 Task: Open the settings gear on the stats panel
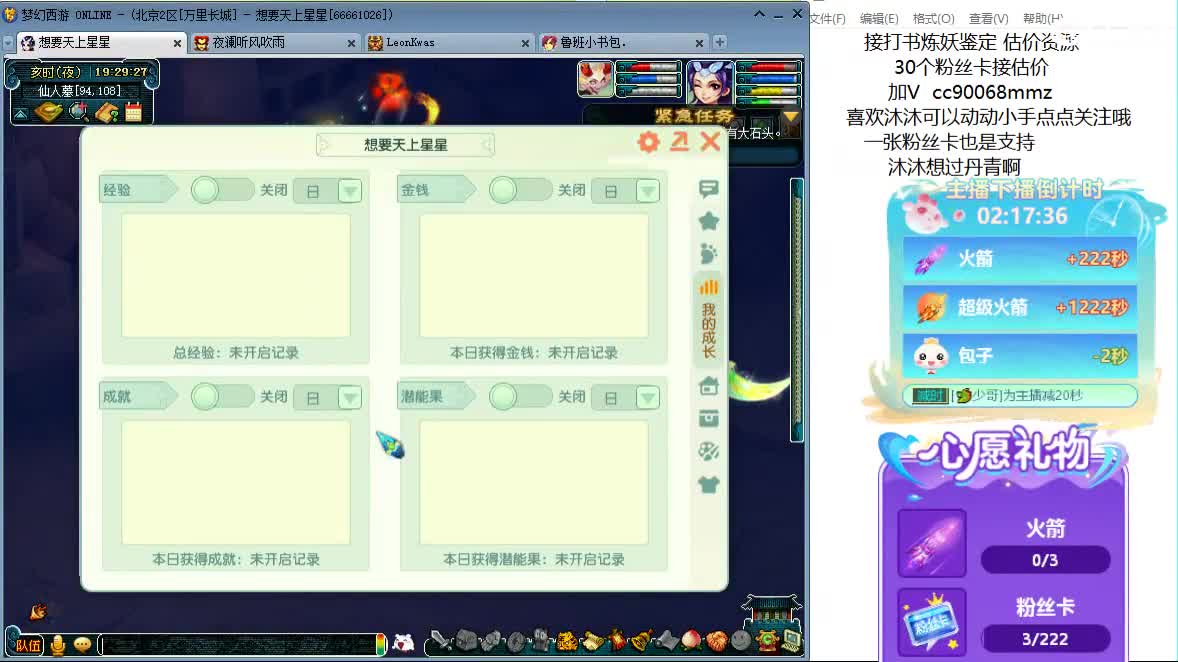pyautogui.click(x=647, y=142)
